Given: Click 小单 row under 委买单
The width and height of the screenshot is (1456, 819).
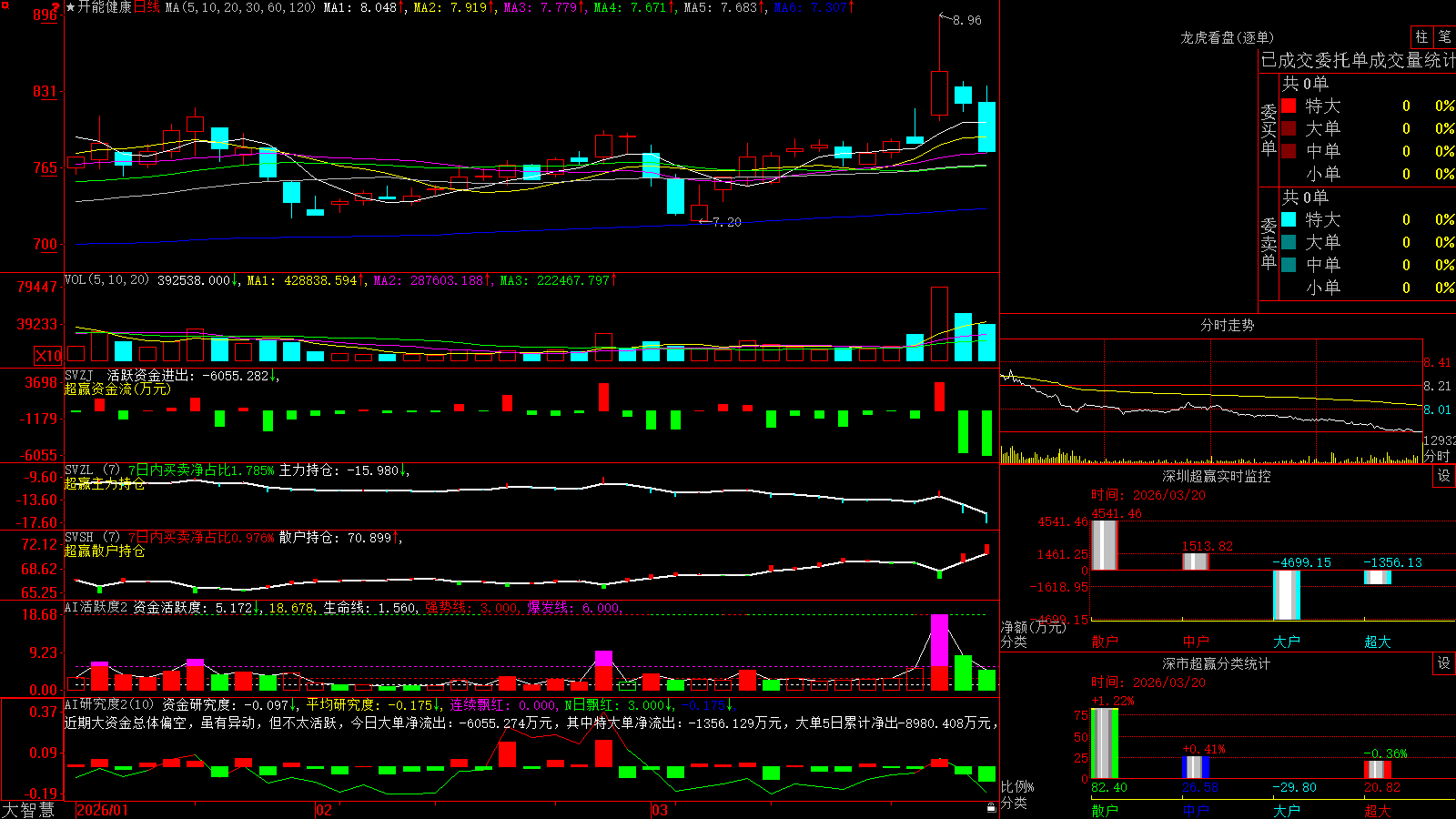Looking at the screenshot, I should pyautogui.click(x=1368, y=174).
